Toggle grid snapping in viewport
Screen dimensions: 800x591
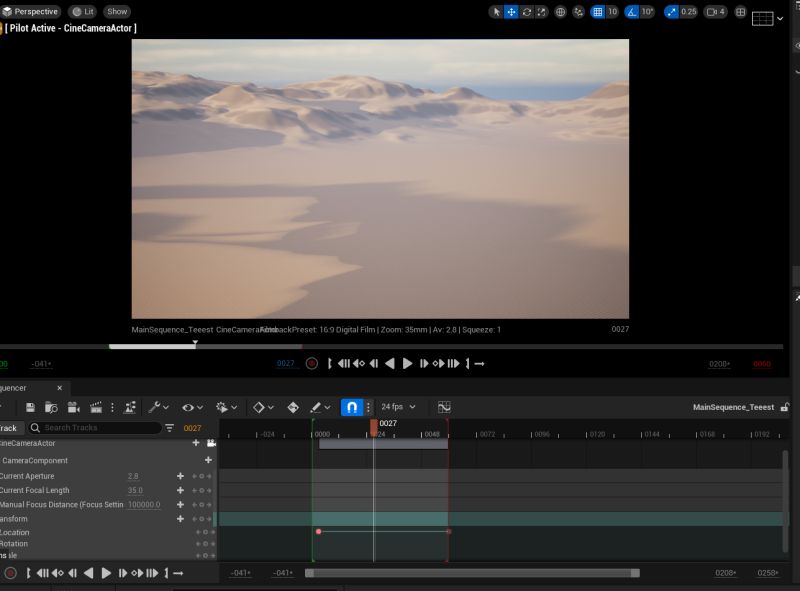click(x=597, y=12)
